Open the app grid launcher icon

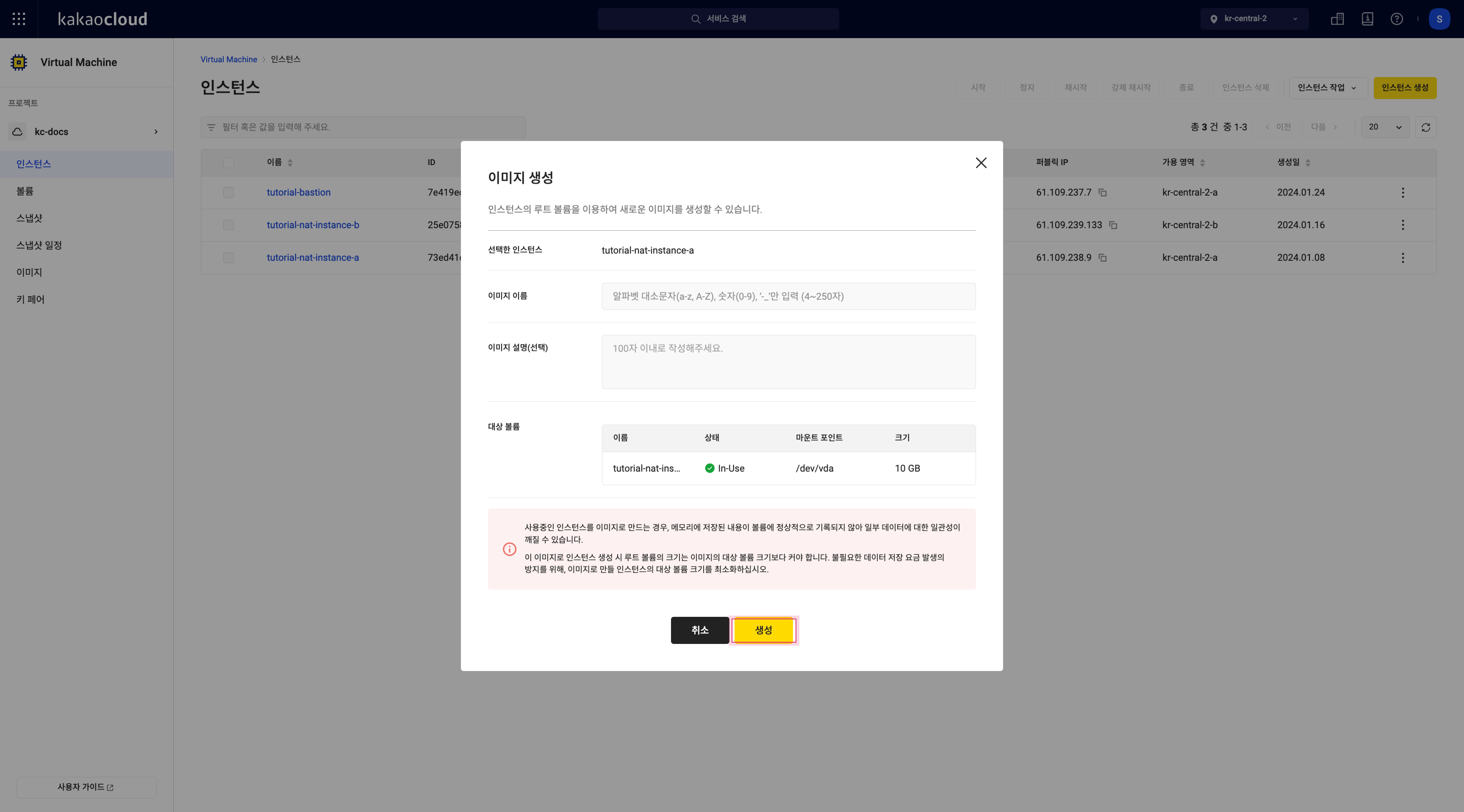click(19, 19)
